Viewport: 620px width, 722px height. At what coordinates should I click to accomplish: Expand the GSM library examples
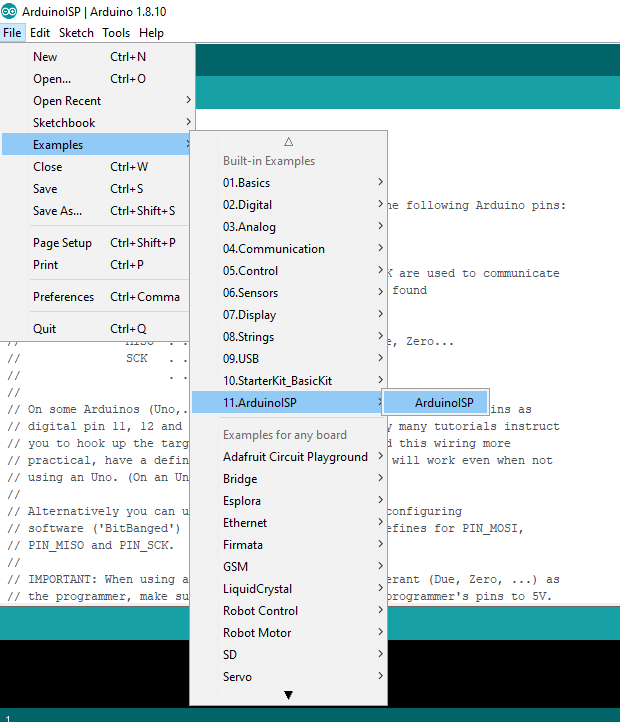point(288,567)
